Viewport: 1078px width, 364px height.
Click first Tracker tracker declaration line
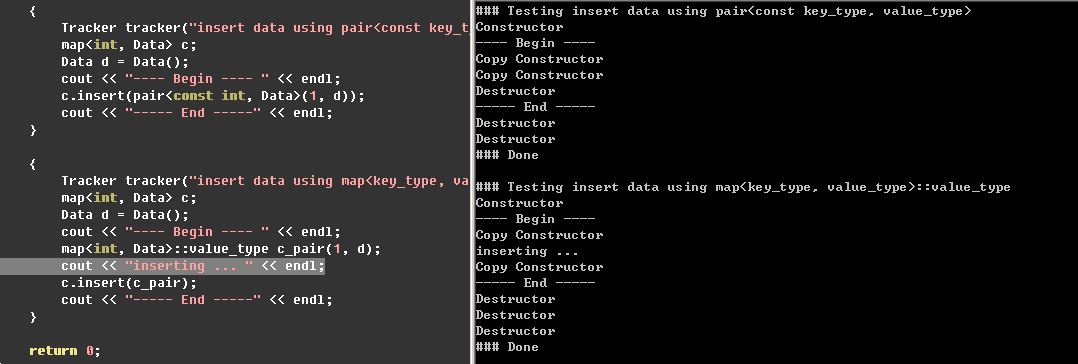point(265,28)
